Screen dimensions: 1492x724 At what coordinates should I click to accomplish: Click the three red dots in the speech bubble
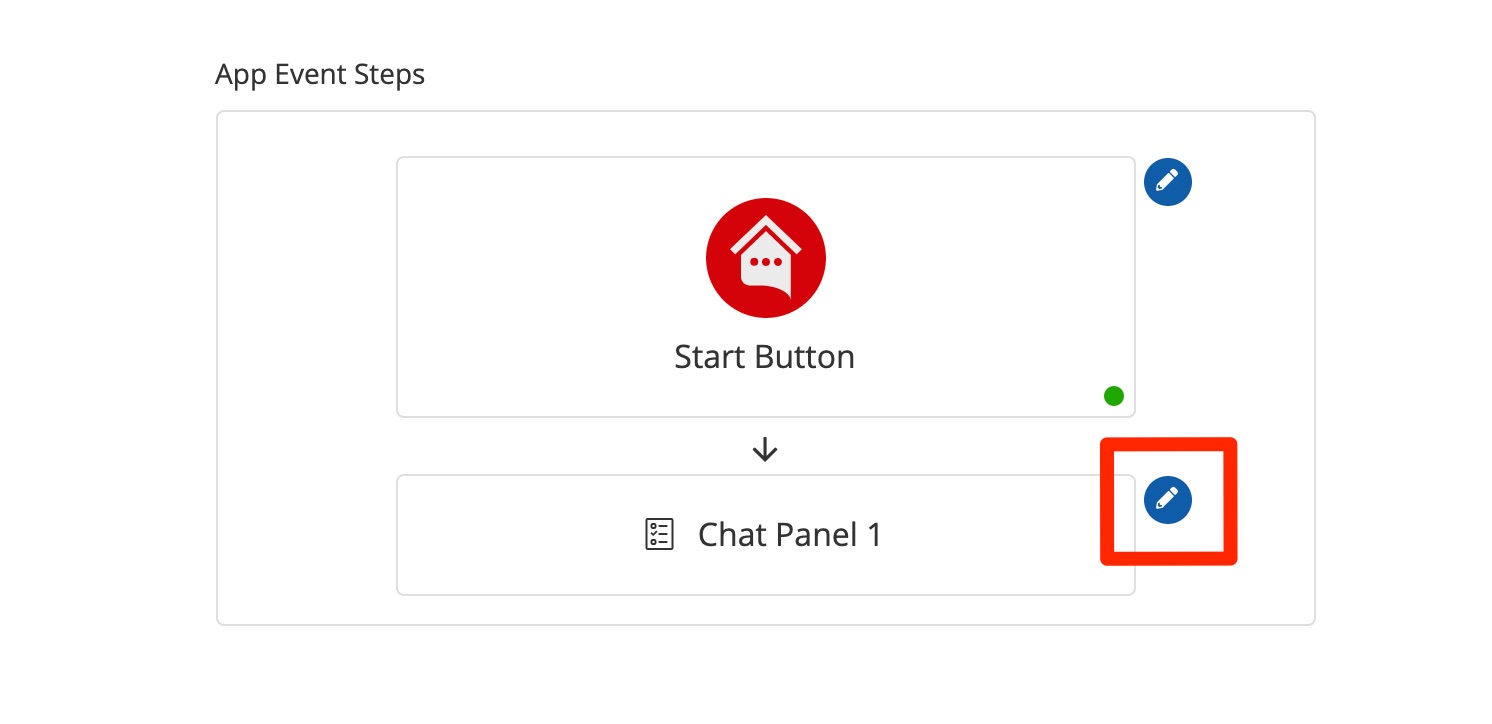coord(765,262)
